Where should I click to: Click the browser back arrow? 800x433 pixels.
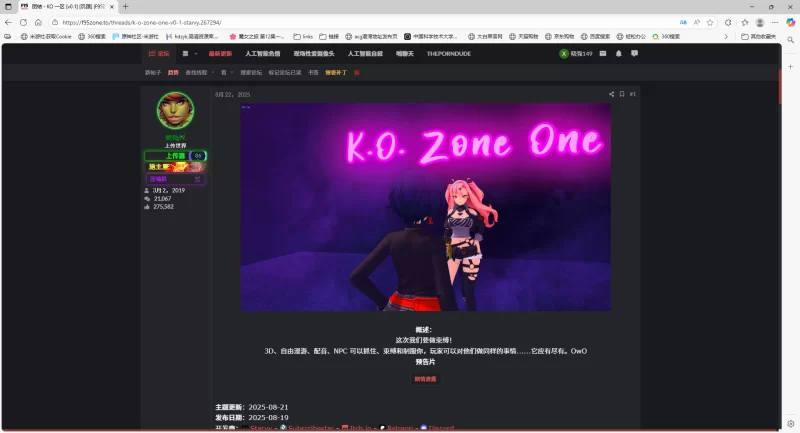point(8,22)
